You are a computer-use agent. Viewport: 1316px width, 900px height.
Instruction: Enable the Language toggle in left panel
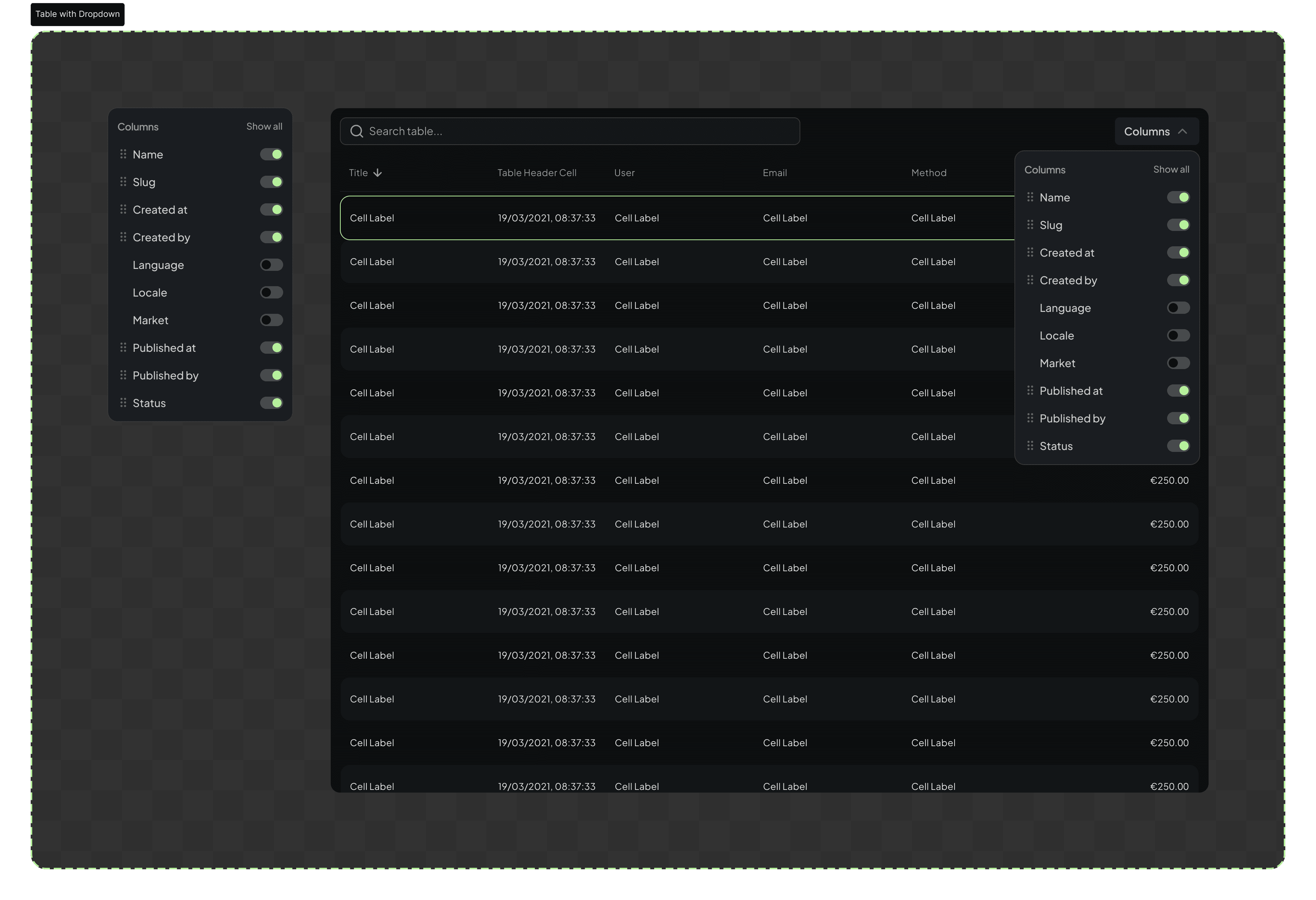tap(271, 265)
